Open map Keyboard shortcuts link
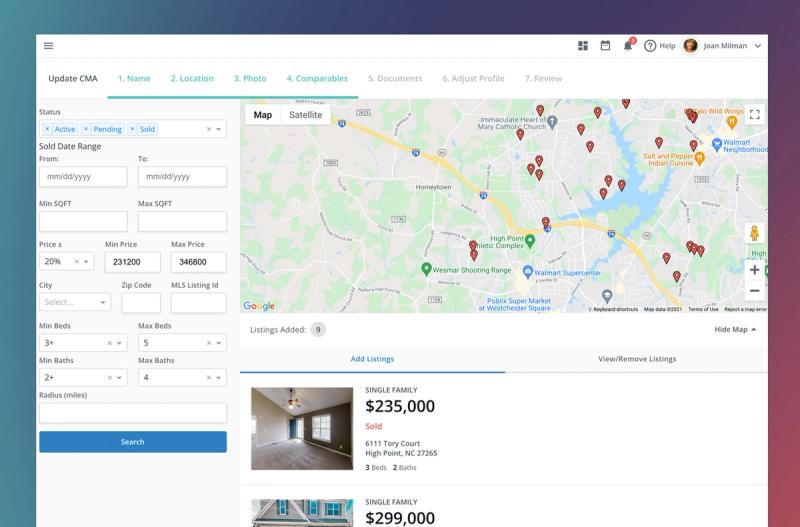 point(615,309)
